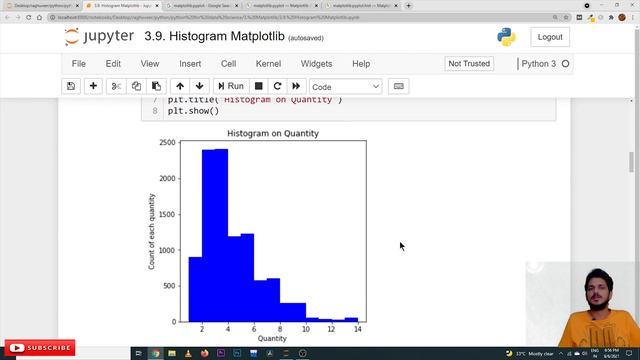The width and height of the screenshot is (640, 360).
Task: Click the notebook vertical scrollbar thumb
Action: pyautogui.click(x=632, y=162)
